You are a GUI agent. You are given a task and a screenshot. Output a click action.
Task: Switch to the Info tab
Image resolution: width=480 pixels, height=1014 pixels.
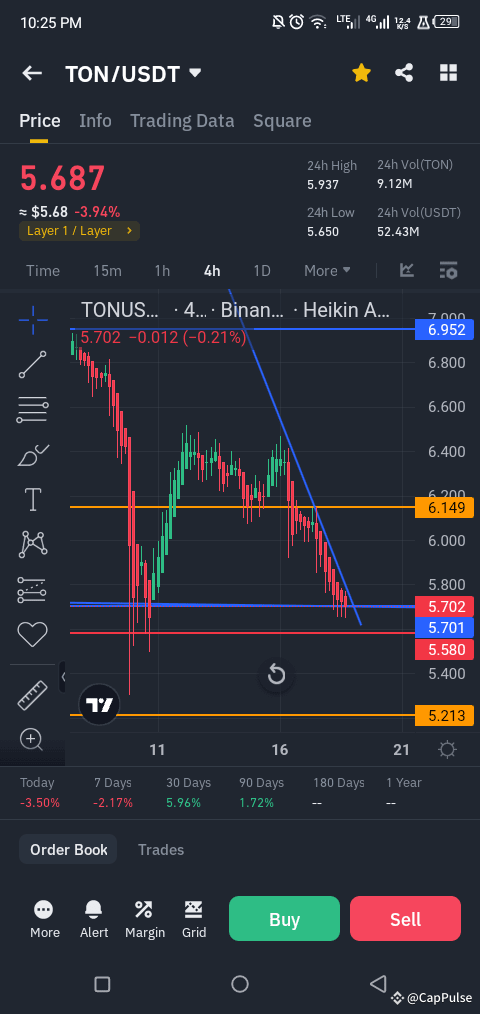95,121
